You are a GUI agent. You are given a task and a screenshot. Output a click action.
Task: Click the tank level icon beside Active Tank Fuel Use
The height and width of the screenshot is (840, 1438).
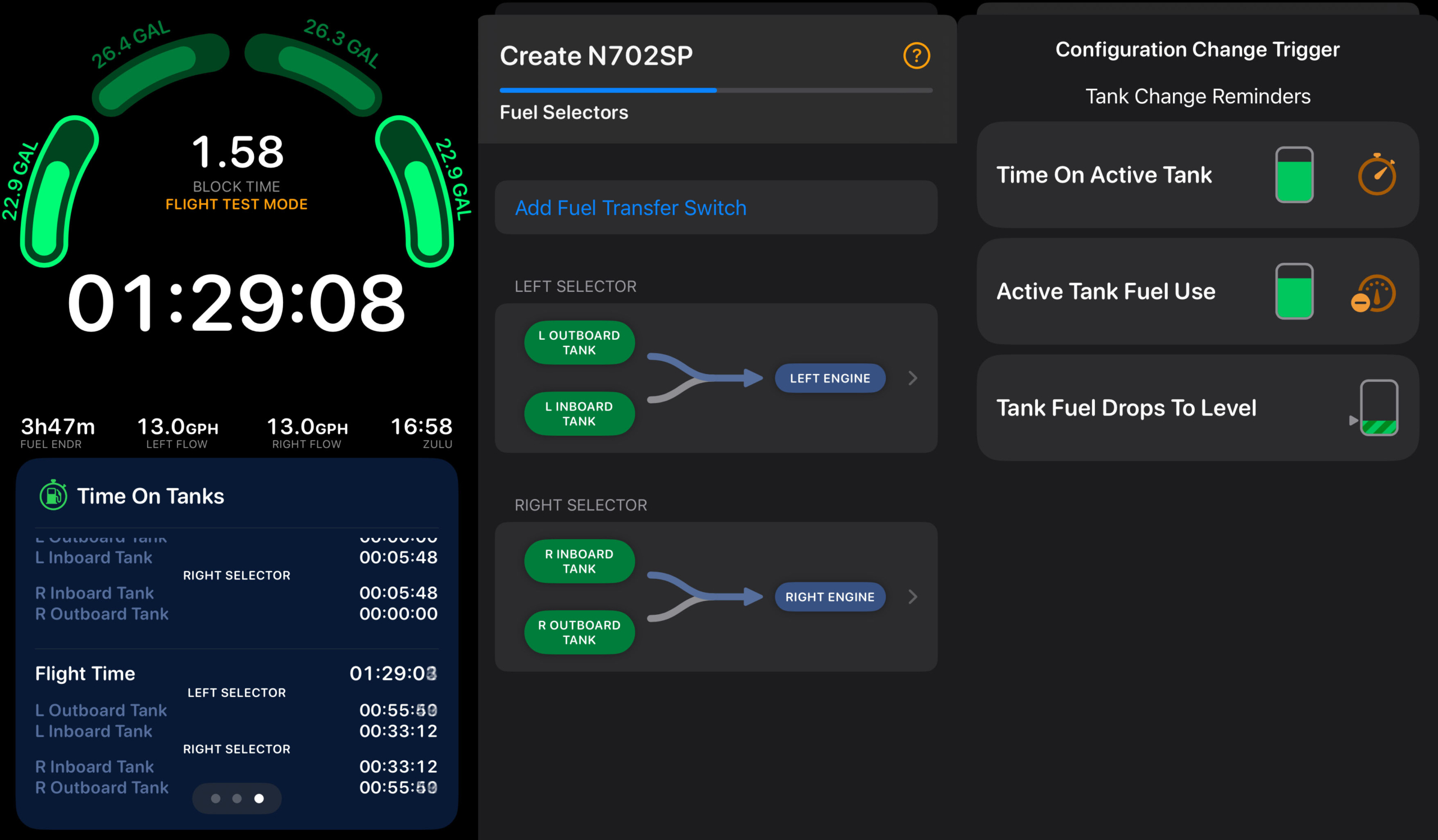click(1294, 293)
